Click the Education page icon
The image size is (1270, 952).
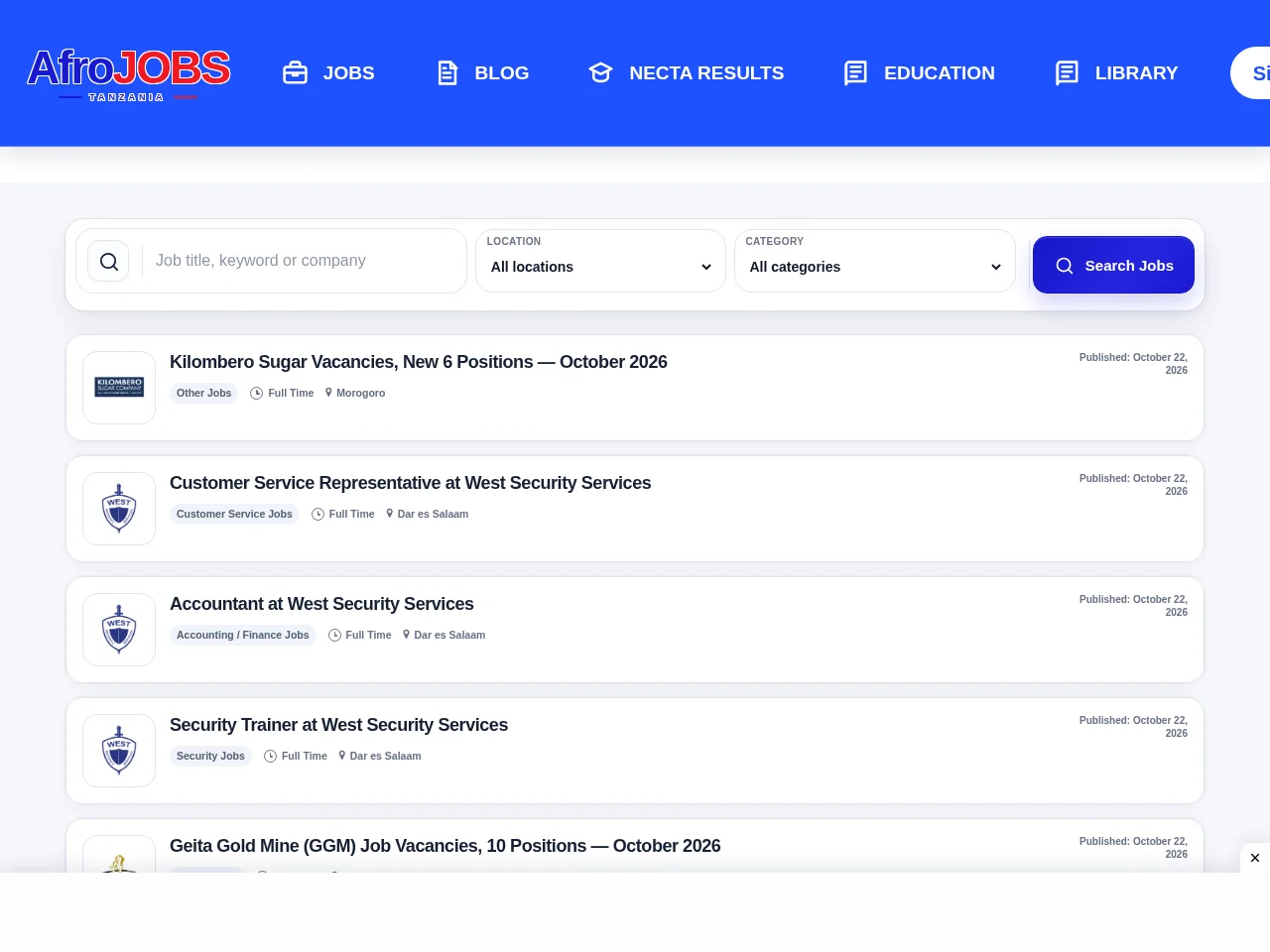(855, 72)
